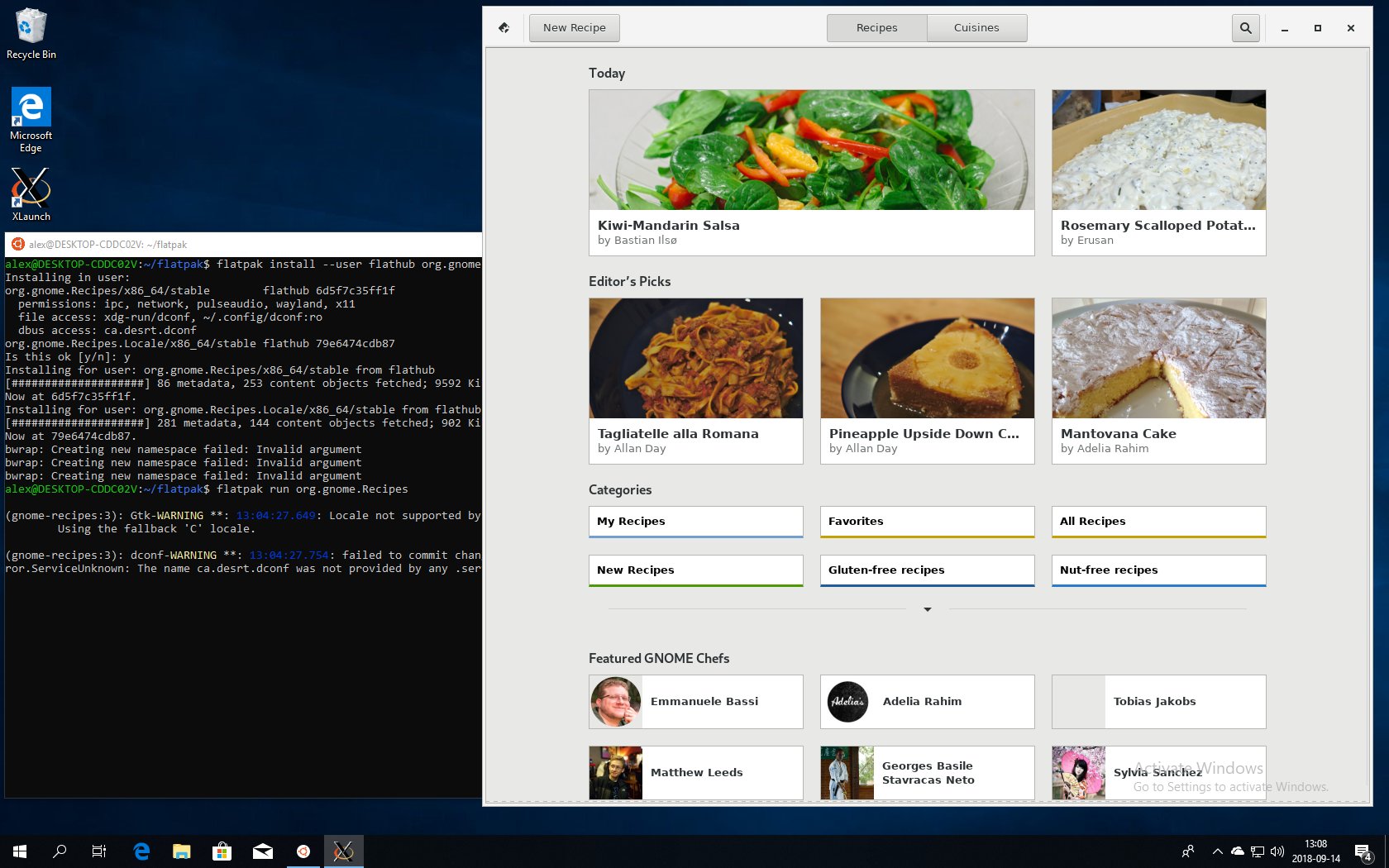Image resolution: width=1389 pixels, height=868 pixels.
Task: Open Microsoft Edge from the taskbar
Action: 141,851
